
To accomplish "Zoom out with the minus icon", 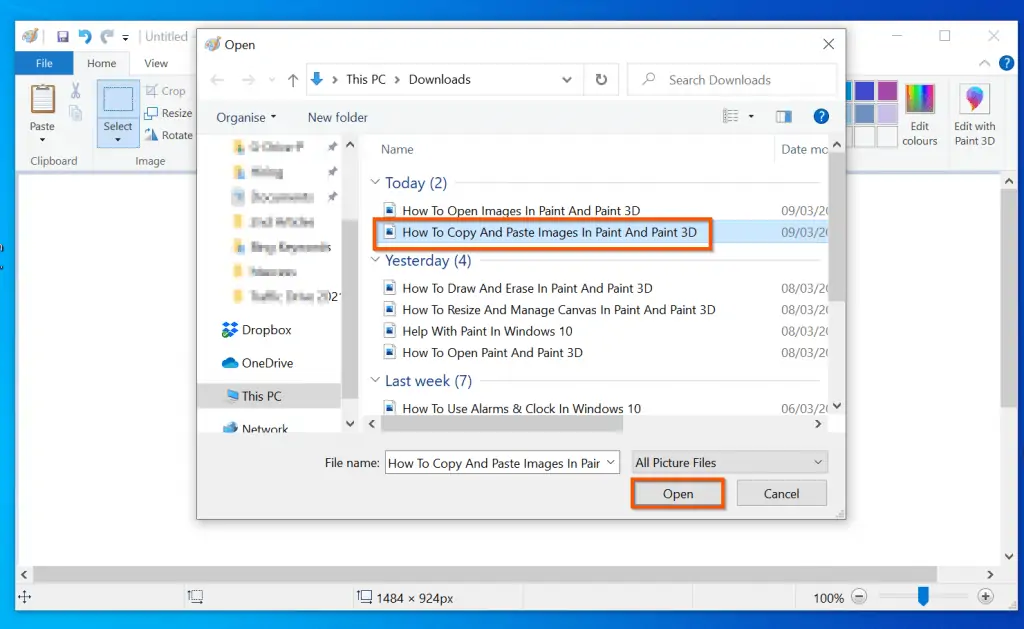I will (860, 597).
